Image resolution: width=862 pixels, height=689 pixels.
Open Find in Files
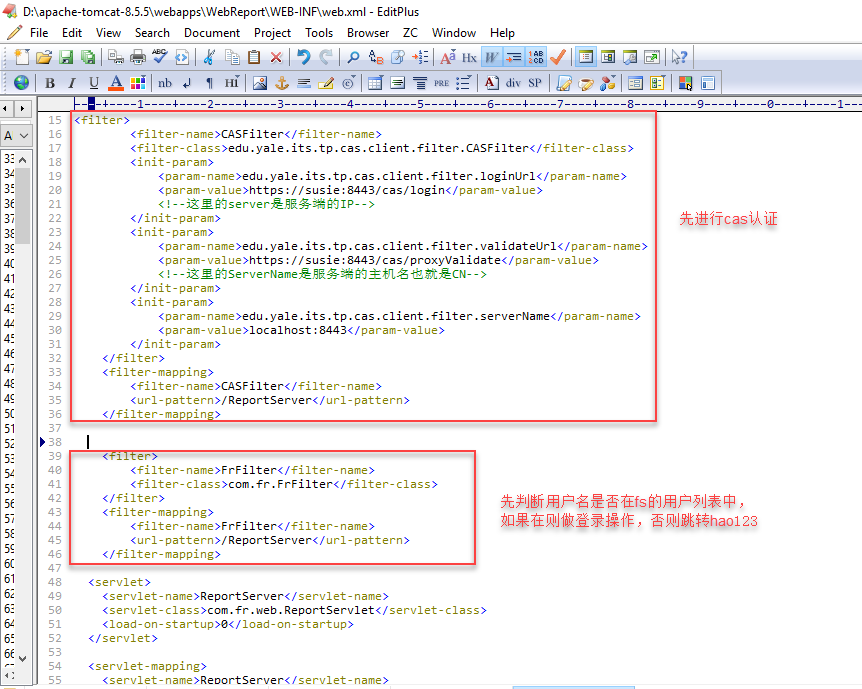pyautogui.click(x=398, y=57)
